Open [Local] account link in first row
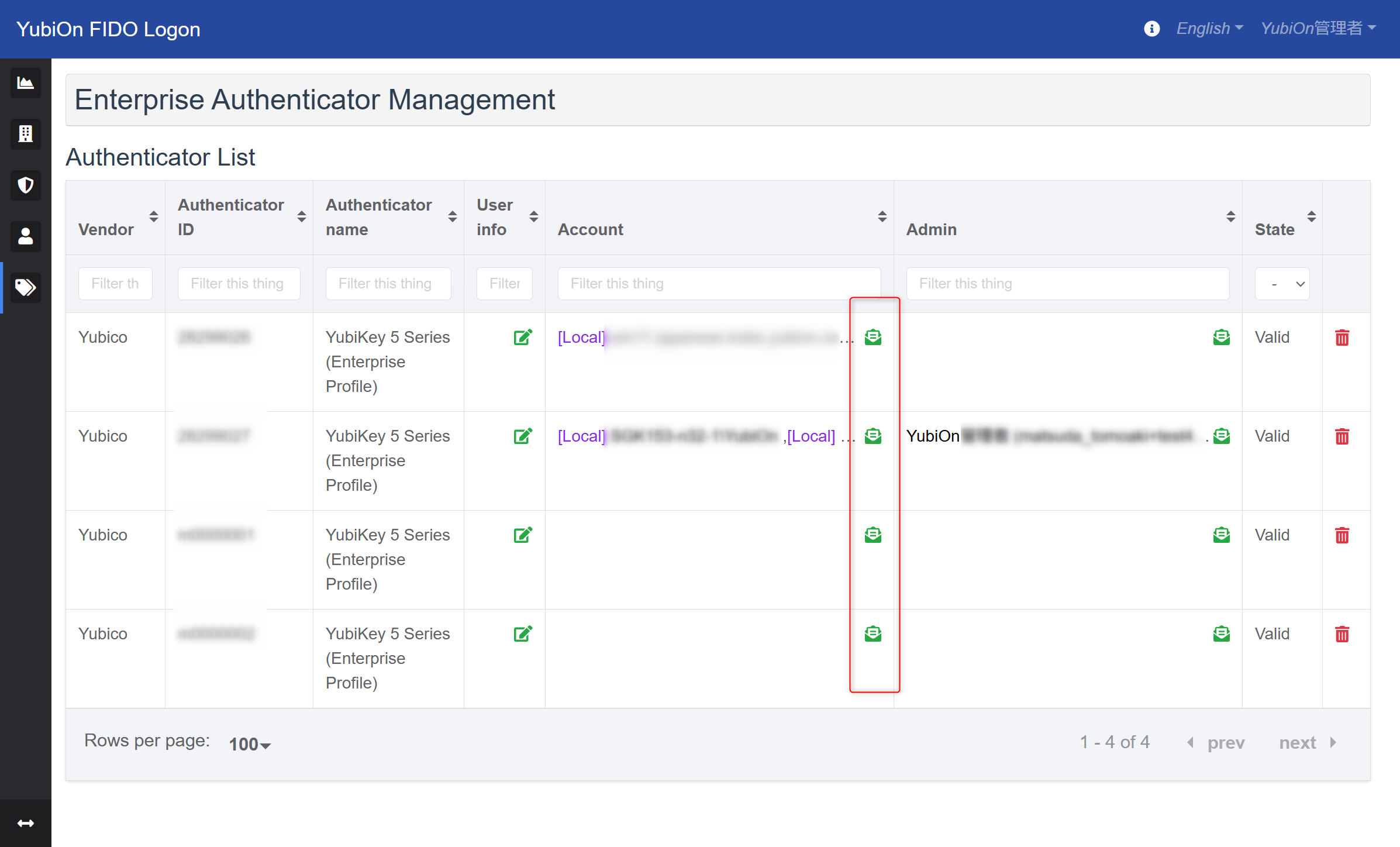The width and height of the screenshot is (1400, 847). tap(581, 337)
